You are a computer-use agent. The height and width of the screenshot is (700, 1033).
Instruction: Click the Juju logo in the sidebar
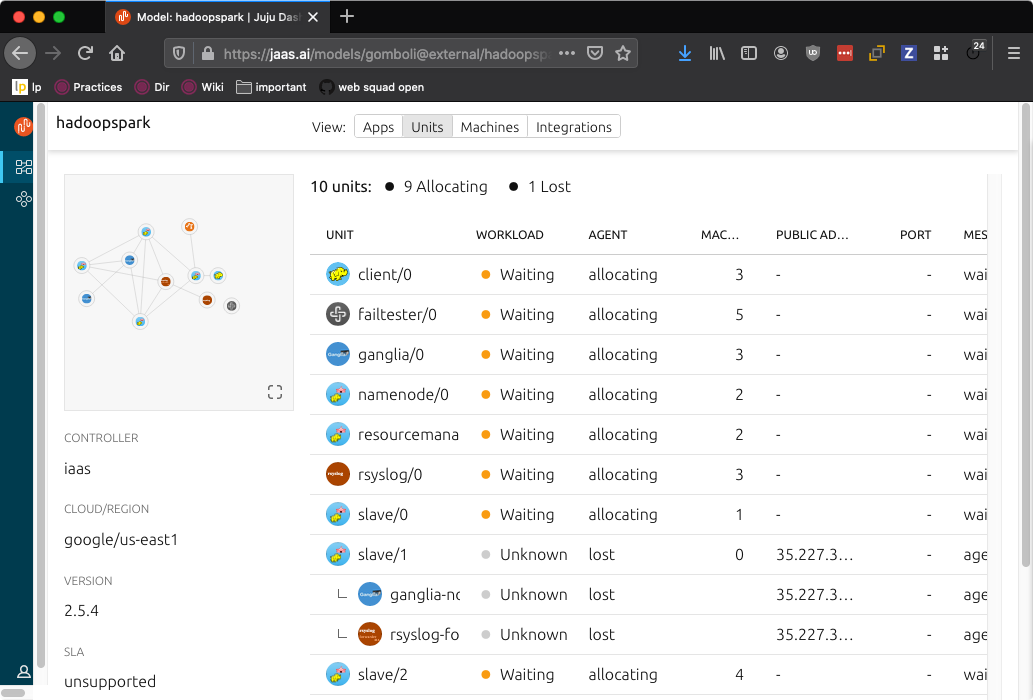click(x=21, y=127)
